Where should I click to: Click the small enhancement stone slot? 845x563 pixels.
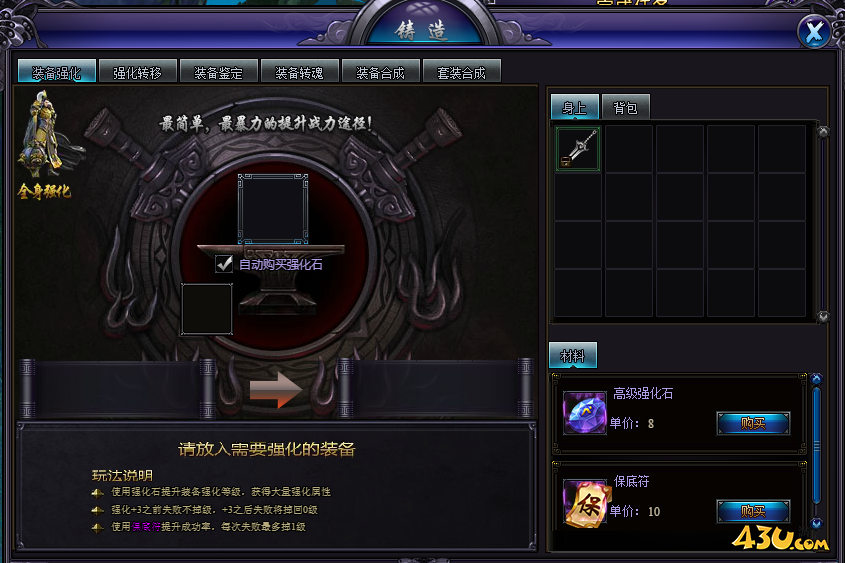tap(207, 309)
